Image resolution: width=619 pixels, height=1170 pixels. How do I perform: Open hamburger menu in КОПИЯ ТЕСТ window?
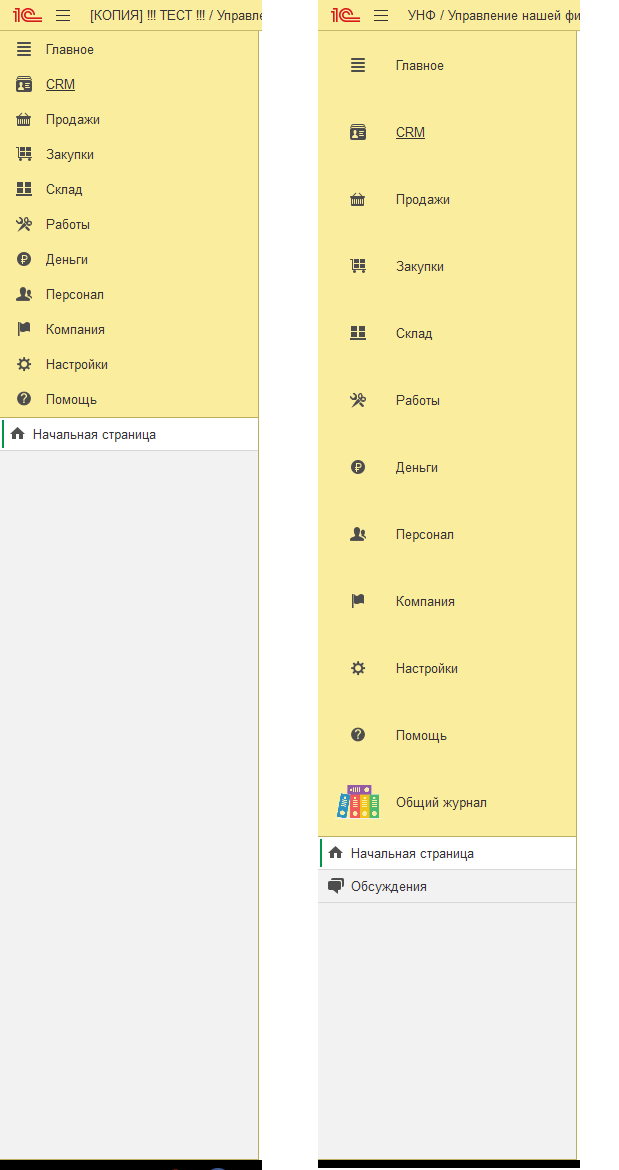pyautogui.click(x=63, y=15)
